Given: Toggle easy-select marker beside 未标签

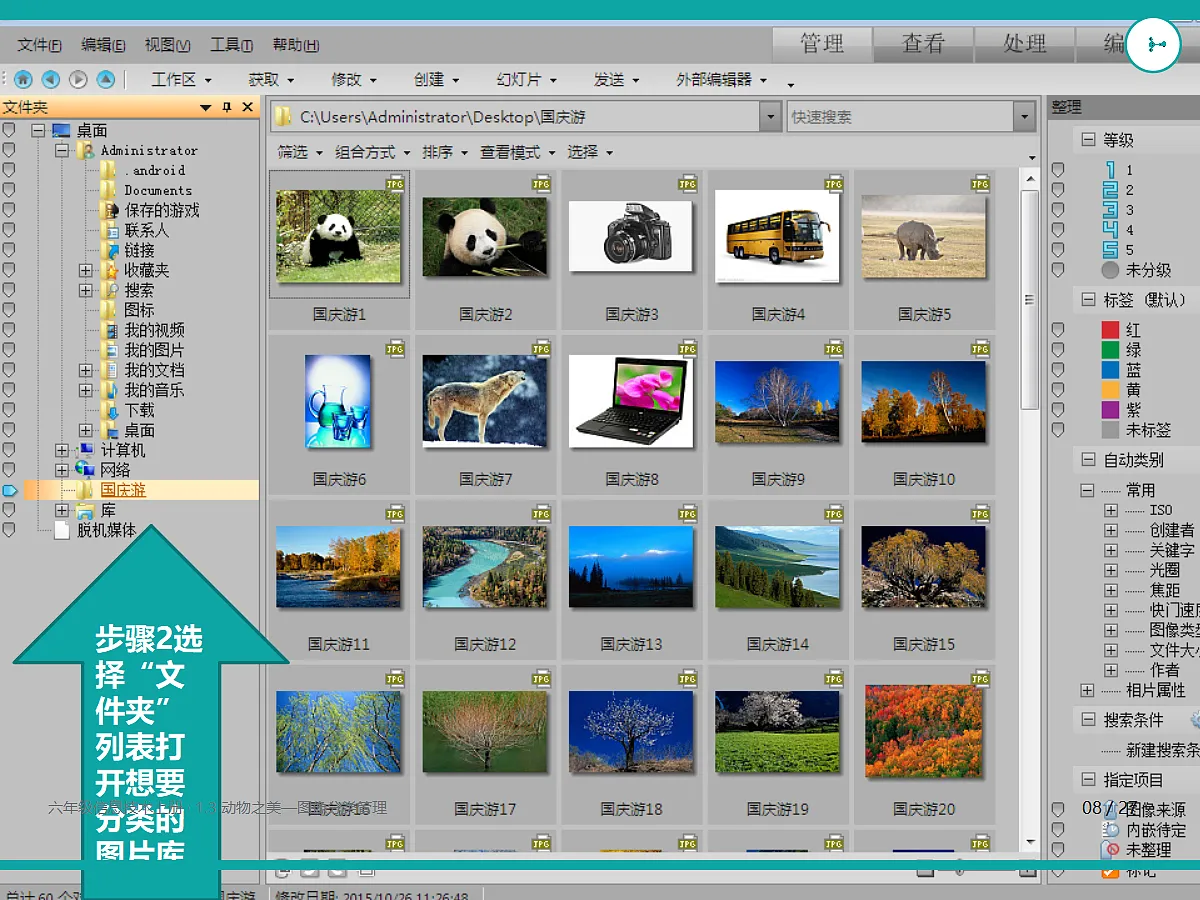Looking at the screenshot, I should 1058,430.
